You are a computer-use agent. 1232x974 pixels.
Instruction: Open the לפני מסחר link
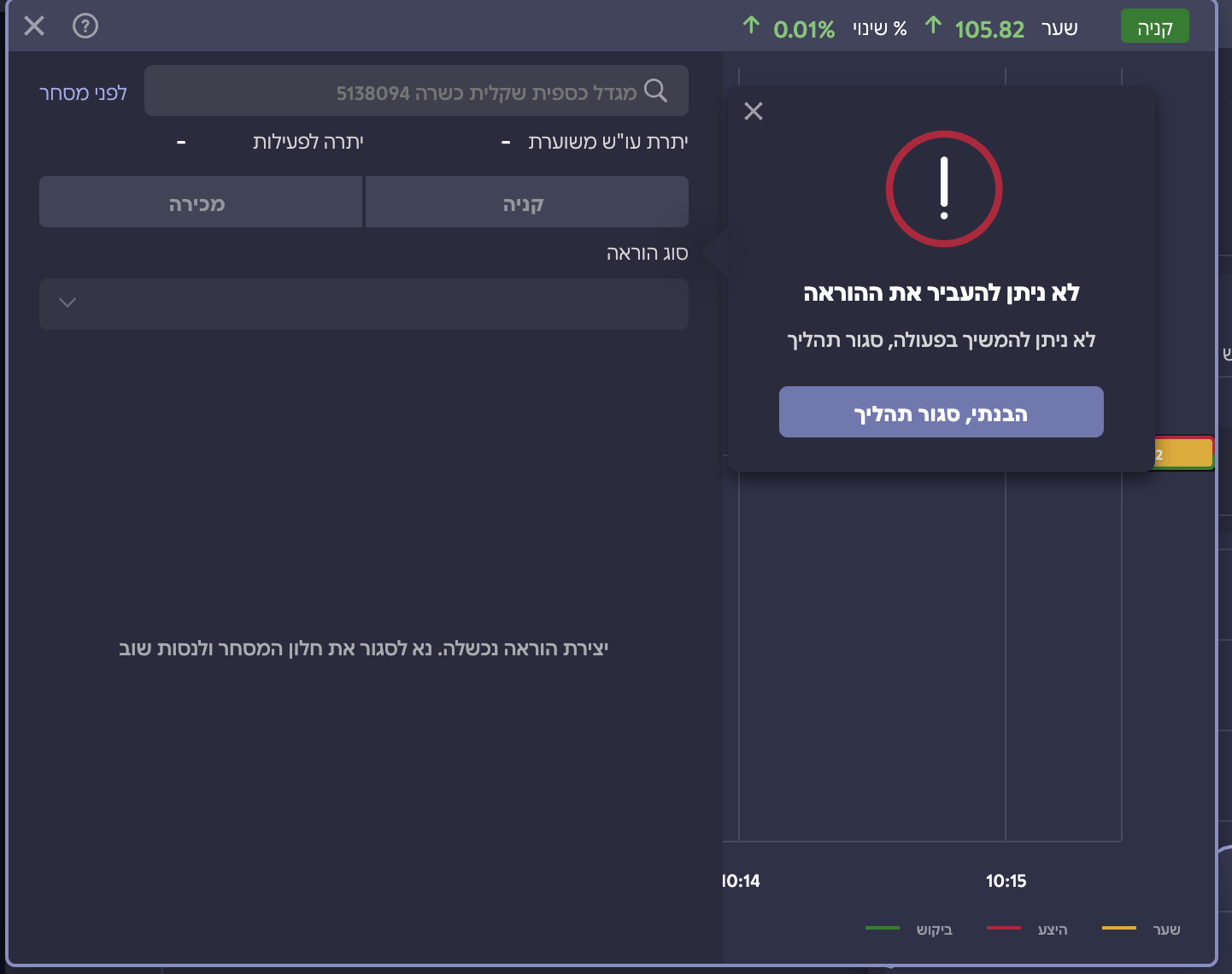(x=83, y=91)
